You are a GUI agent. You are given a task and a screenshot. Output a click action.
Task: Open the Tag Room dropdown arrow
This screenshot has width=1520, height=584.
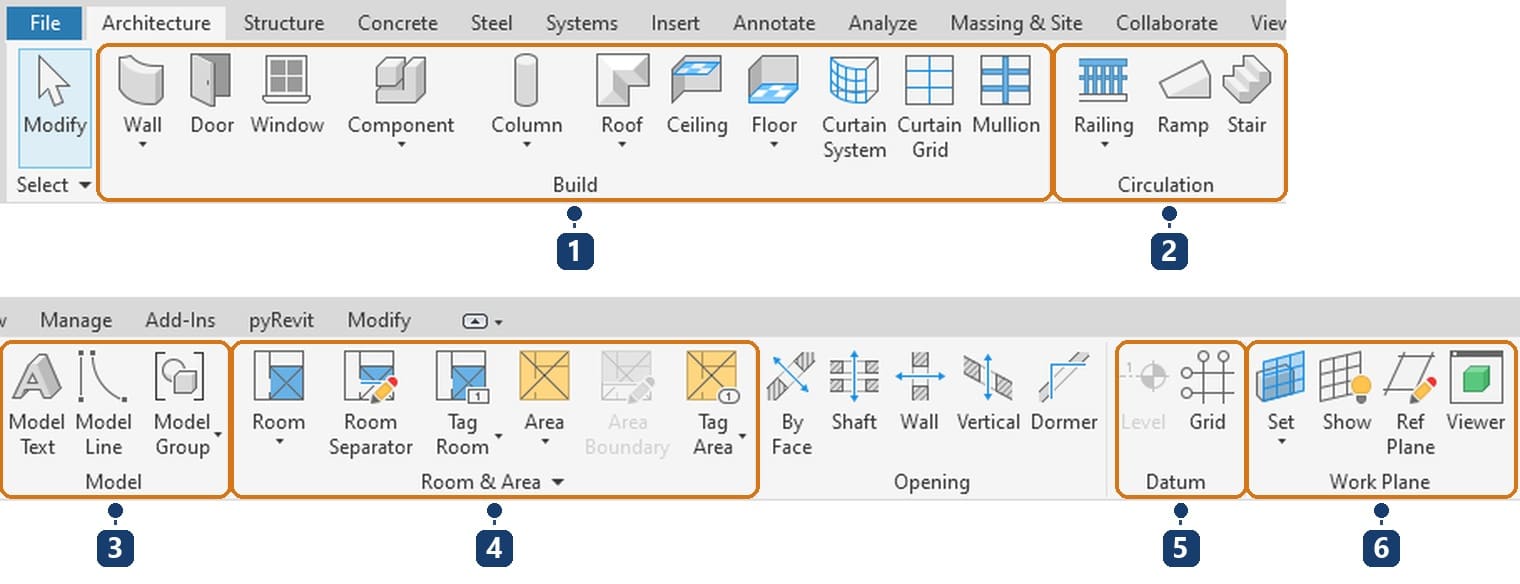(x=498, y=436)
